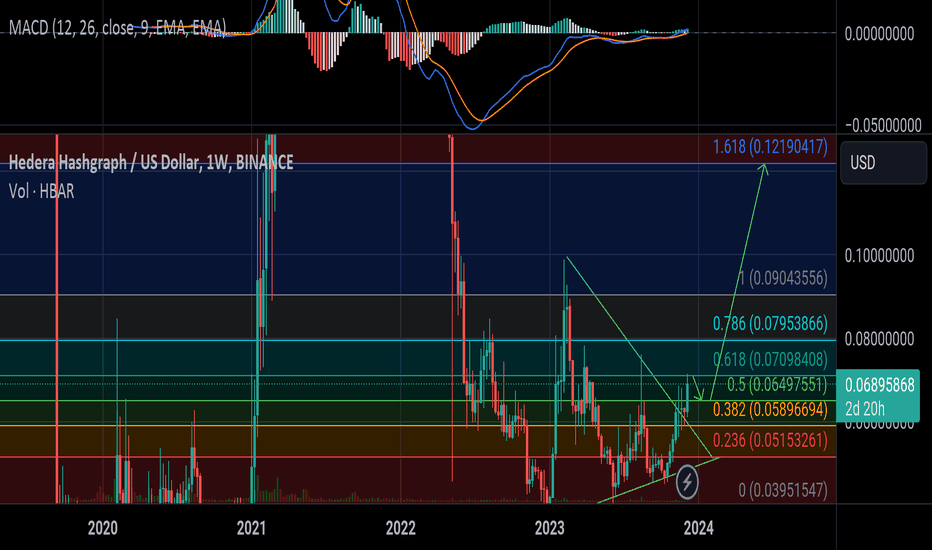Click the MACD (12, 26, close, 9, EMA, EMA) legend
This screenshot has width=932, height=550.
point(117,27)
